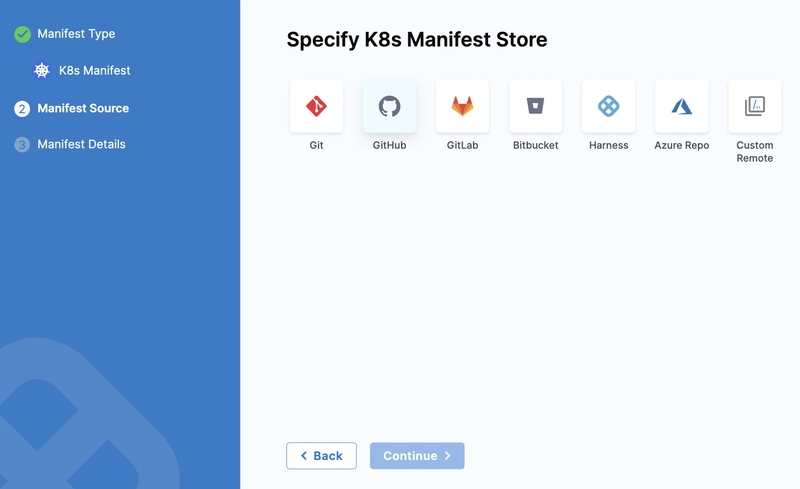Screen dimensions: 800x489
Task: Click the step 3 number badge
Action: pos(22,145)
